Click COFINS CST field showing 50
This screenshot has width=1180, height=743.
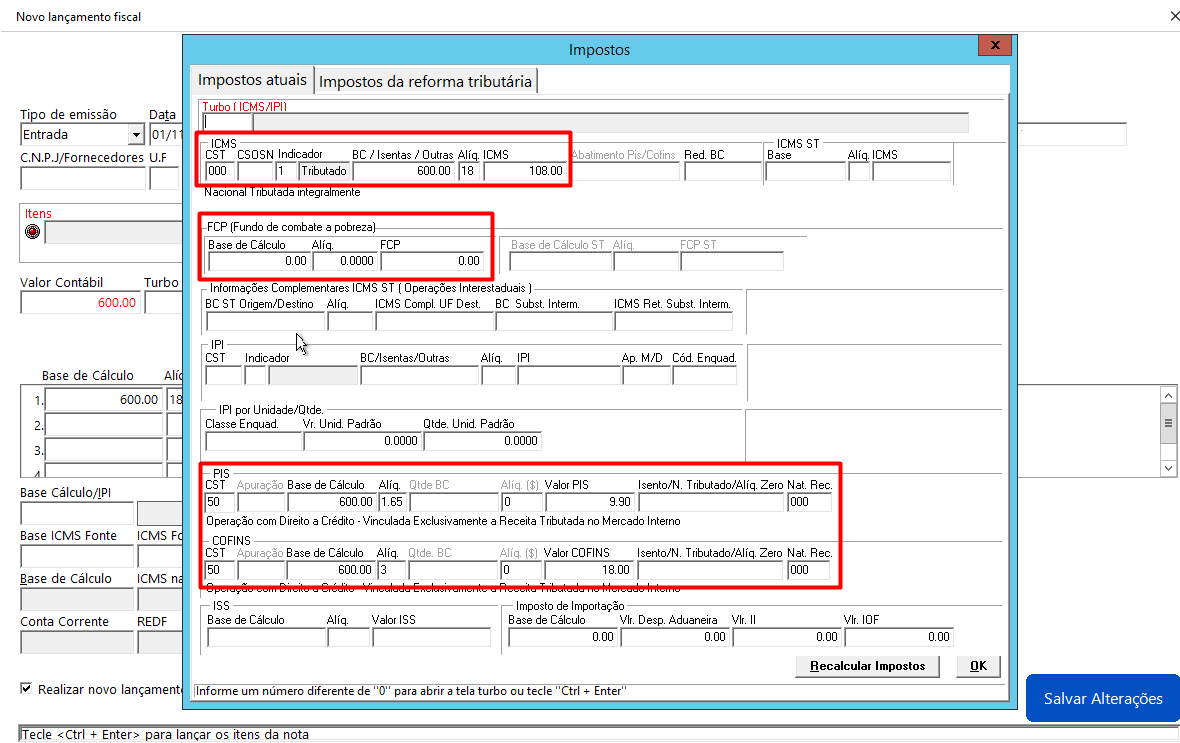pyautogui.click(x=219, y=570)
